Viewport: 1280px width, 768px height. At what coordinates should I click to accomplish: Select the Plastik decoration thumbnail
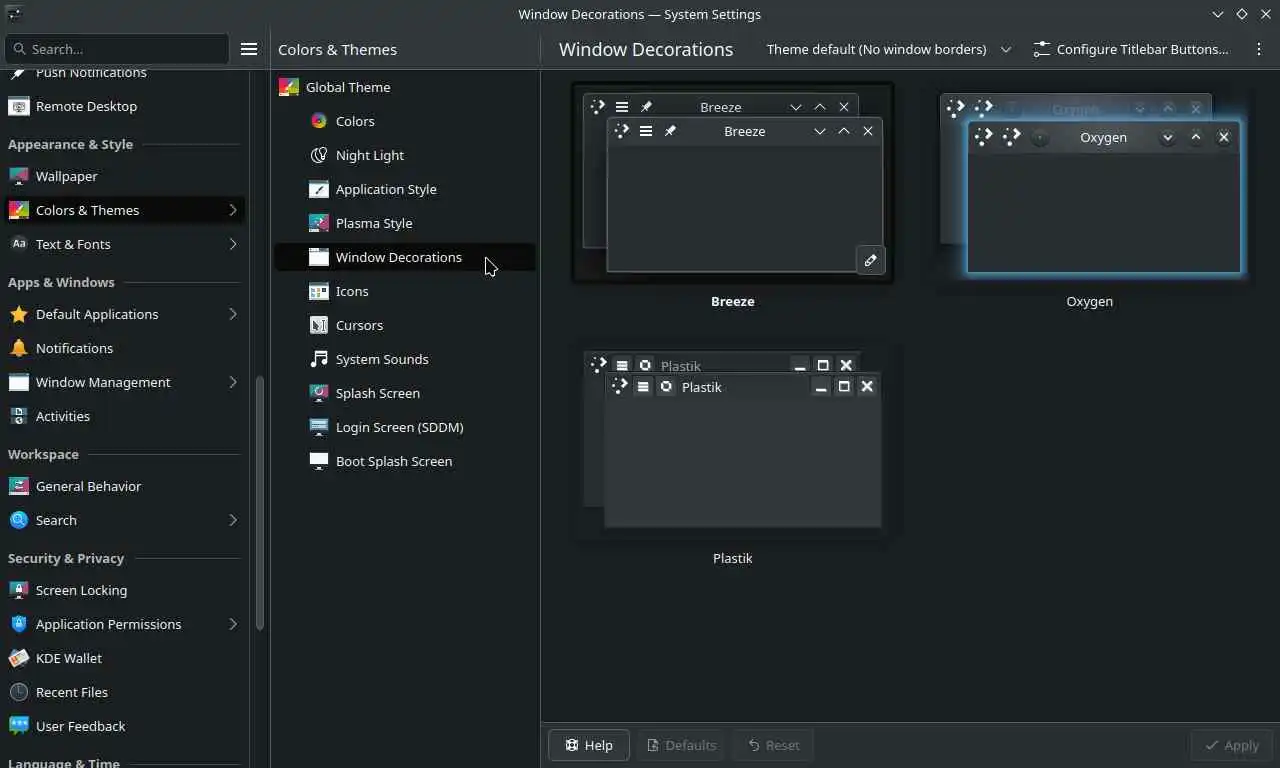click(732, 441)
